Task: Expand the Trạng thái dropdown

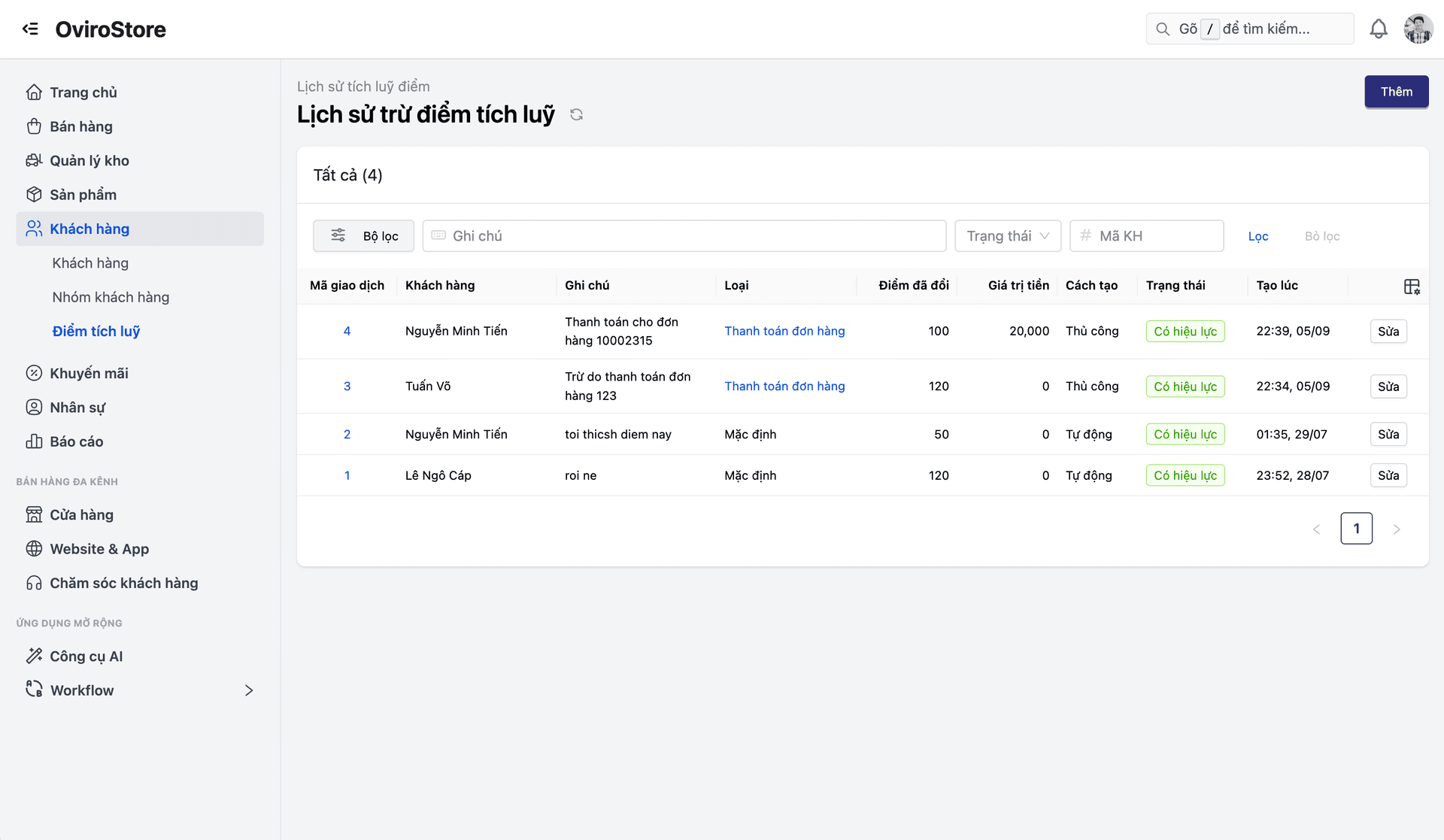Action: click(x=1008, y=236)
